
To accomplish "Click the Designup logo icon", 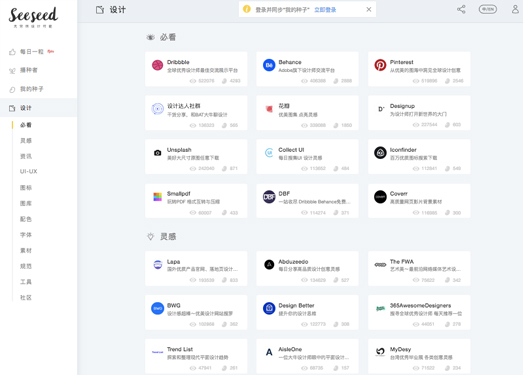I will (x=381, y=109).
